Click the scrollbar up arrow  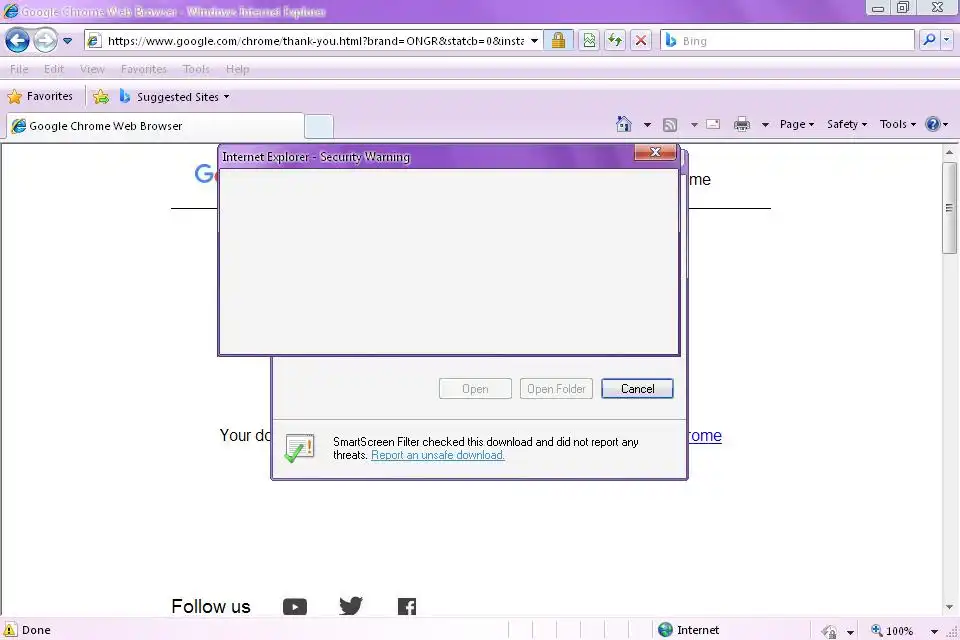click(x=949, y=152)
